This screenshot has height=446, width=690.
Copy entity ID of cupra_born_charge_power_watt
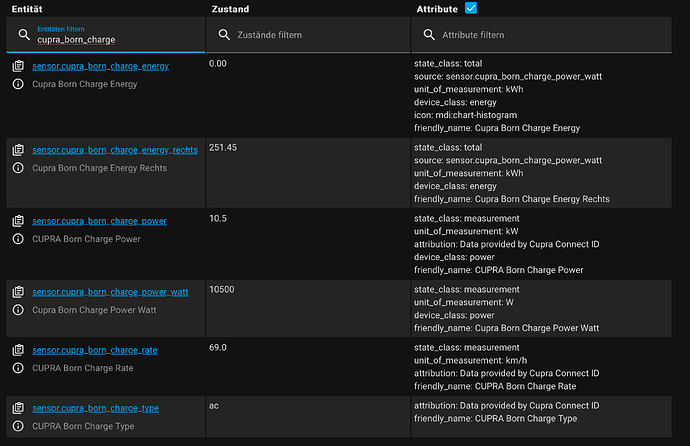[18, 292]
